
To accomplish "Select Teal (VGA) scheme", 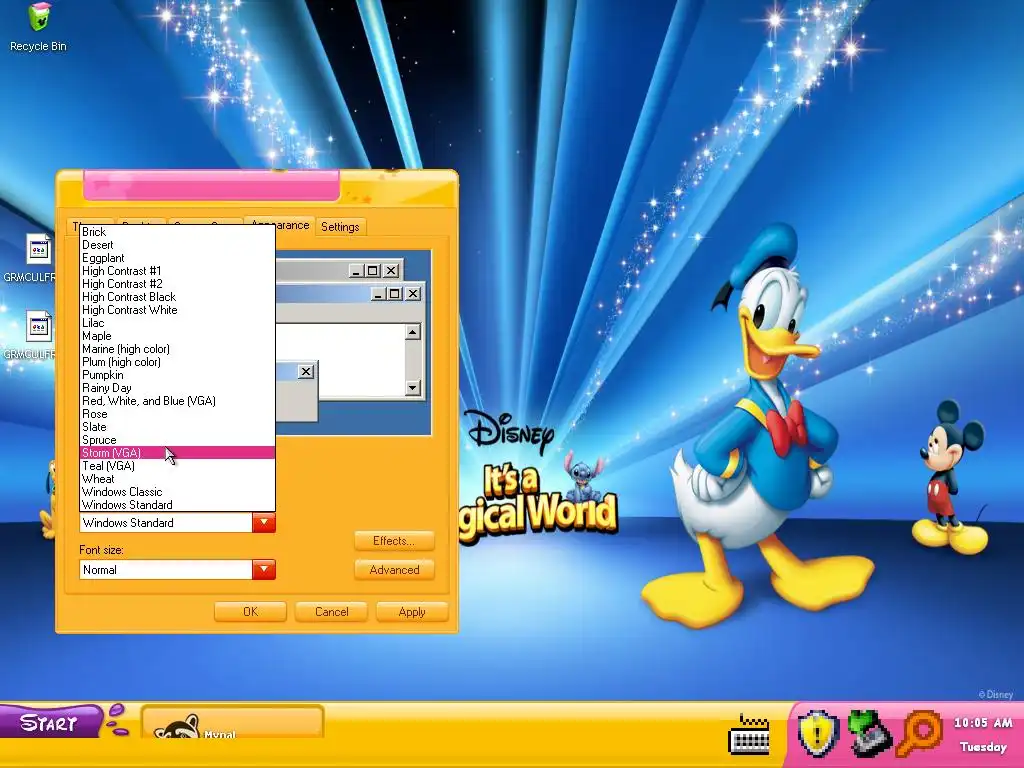I will 177,466.
